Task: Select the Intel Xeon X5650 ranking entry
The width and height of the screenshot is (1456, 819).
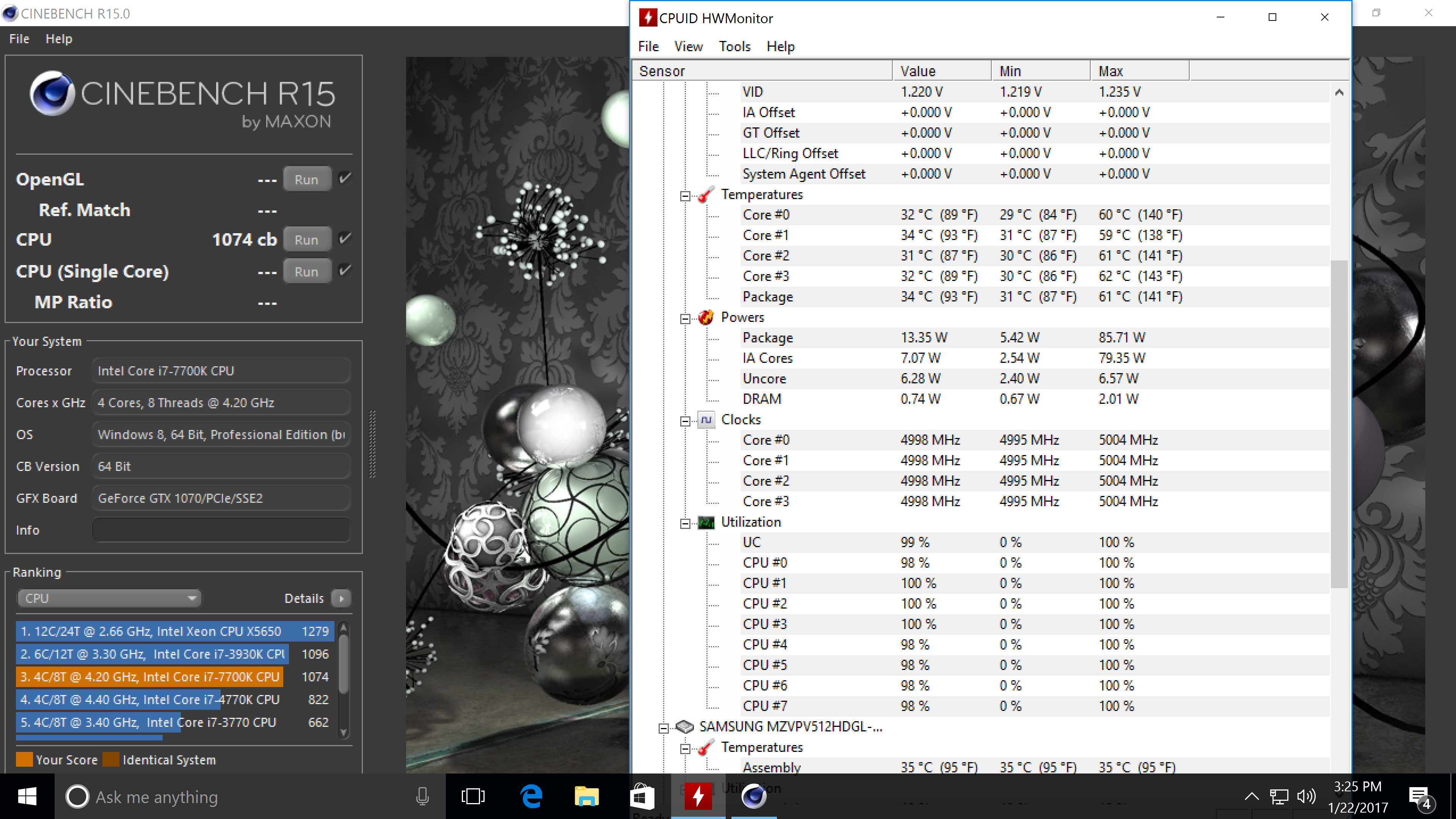Action: pos(175,631)
